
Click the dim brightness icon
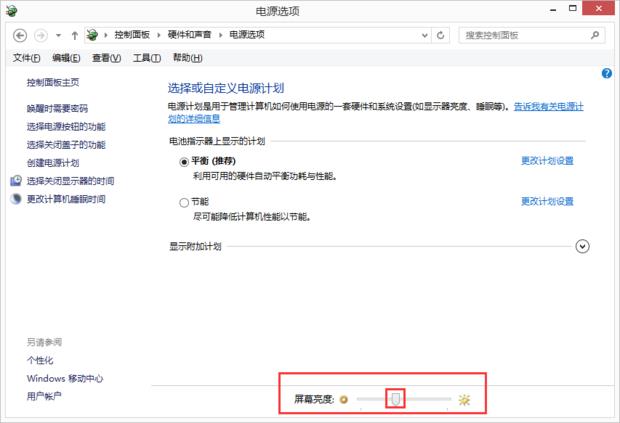344,400
